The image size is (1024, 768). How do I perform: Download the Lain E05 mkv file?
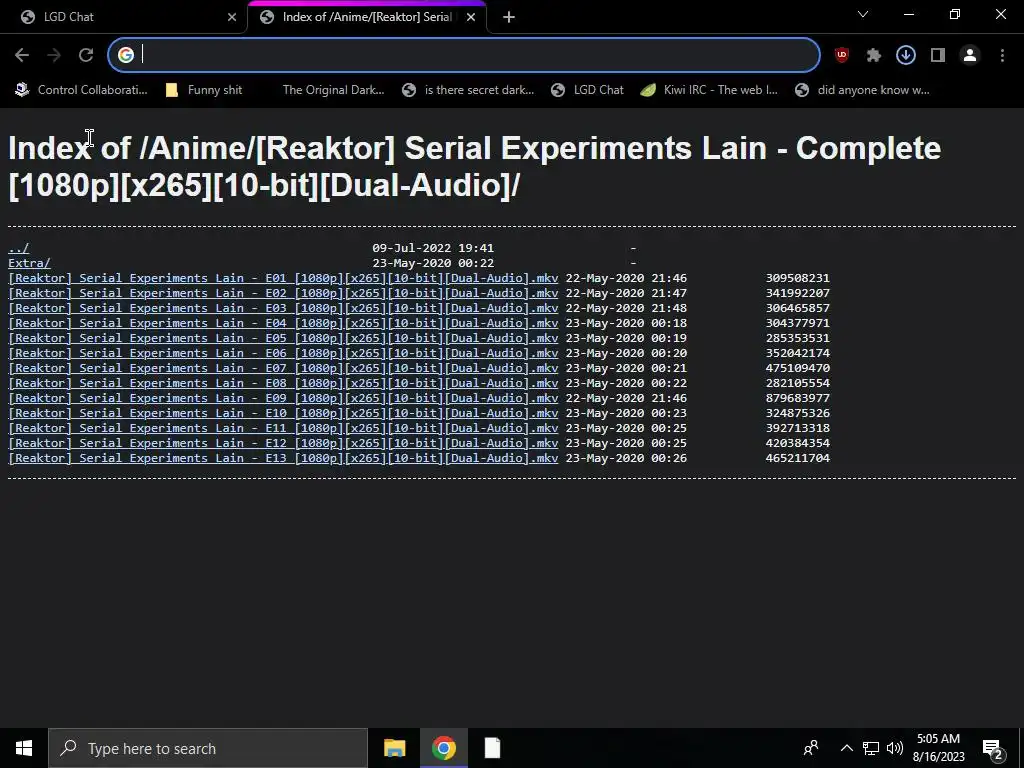pyautogui.click(x=283, y=338)
